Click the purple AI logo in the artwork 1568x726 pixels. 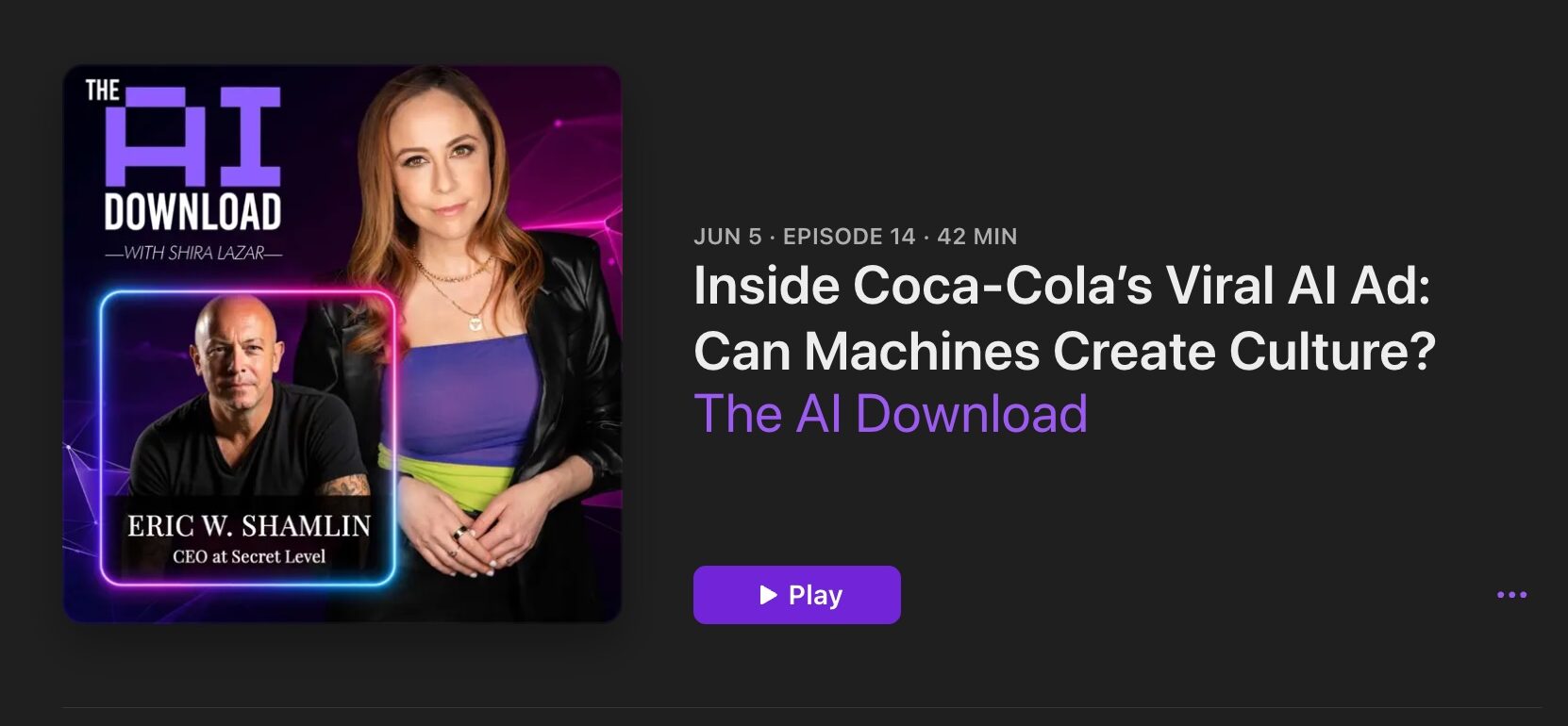193,137
